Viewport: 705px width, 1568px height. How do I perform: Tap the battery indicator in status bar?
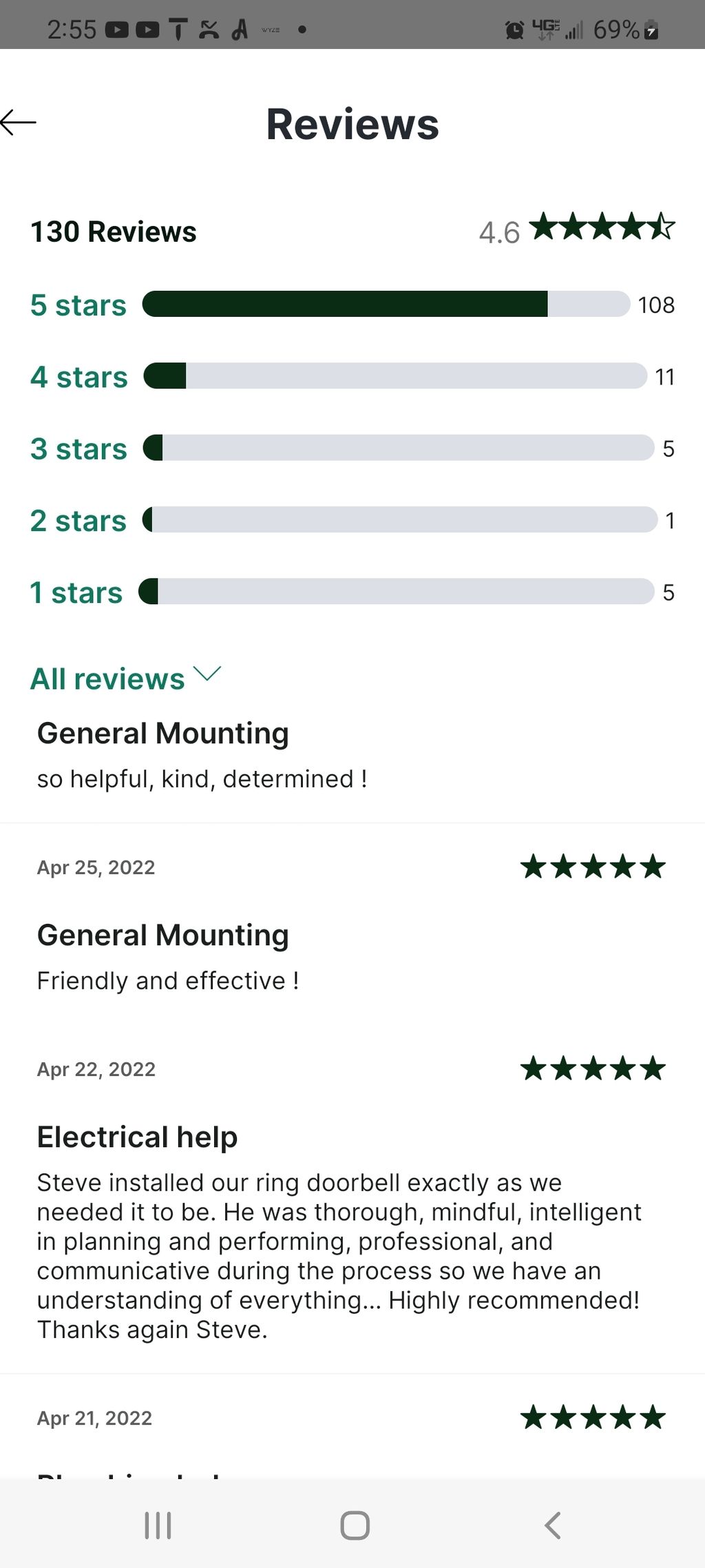click(651, 30)
